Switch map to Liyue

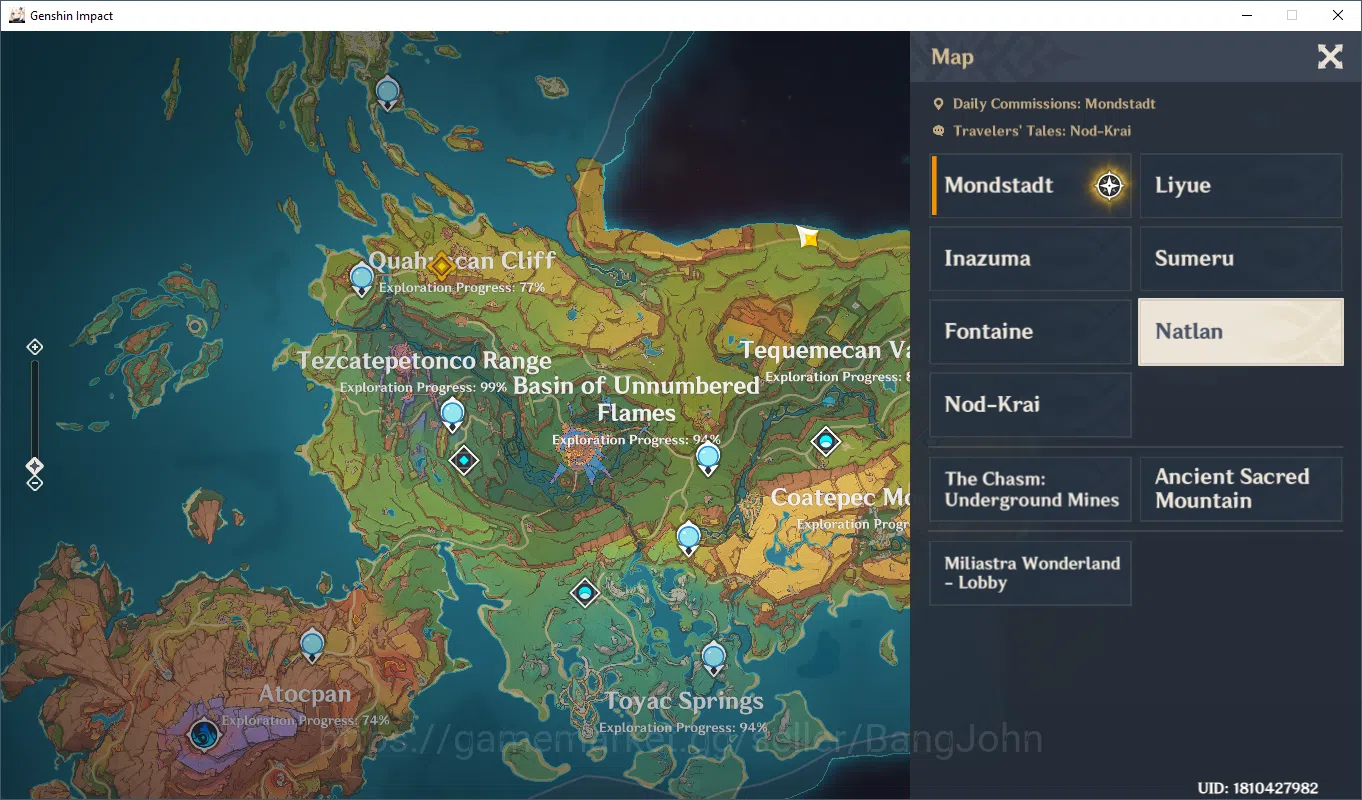(x=1241, y=185)
